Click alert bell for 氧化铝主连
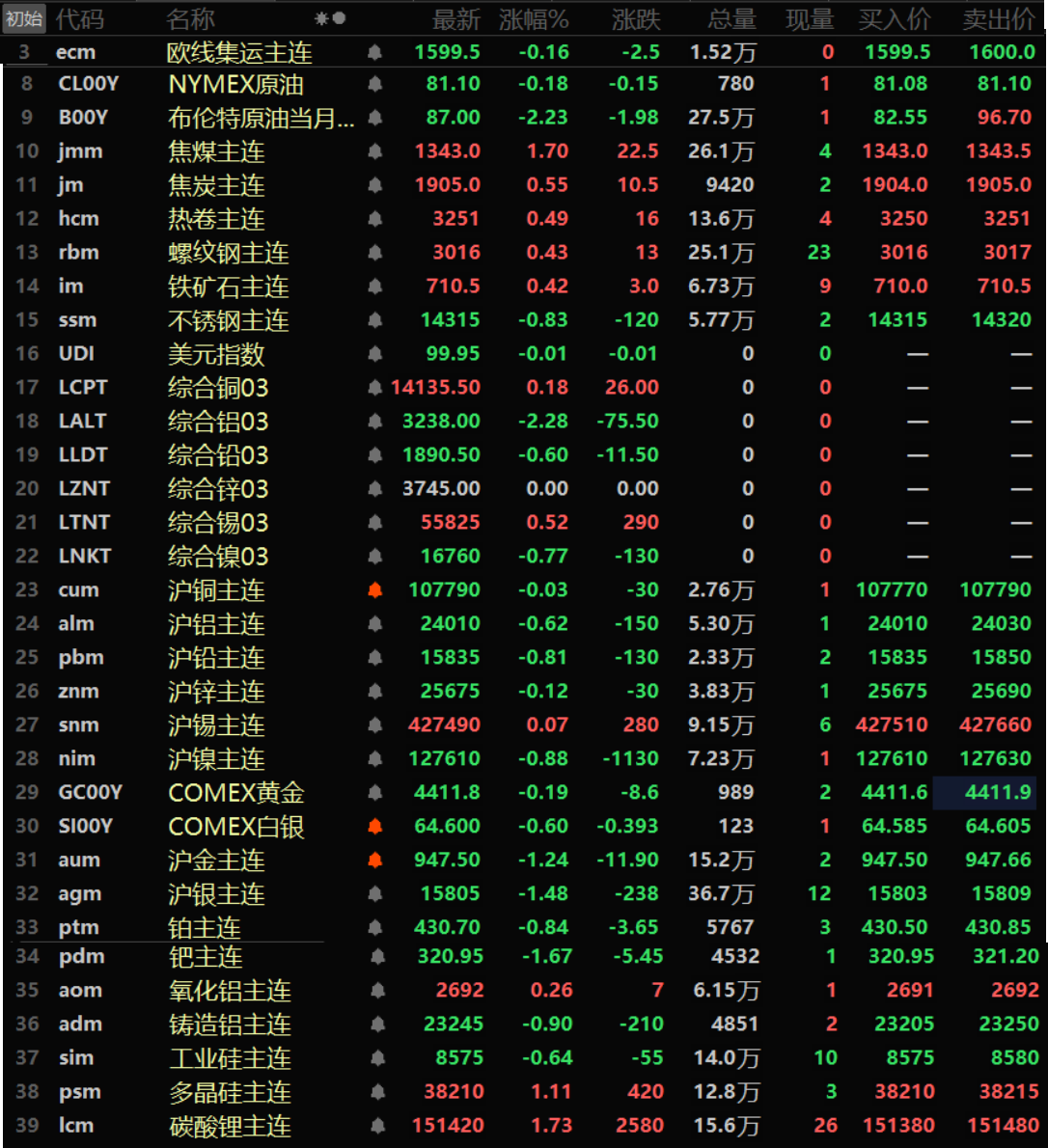1048x1148 pixels. pyautogui.click(x=378, y=991)
